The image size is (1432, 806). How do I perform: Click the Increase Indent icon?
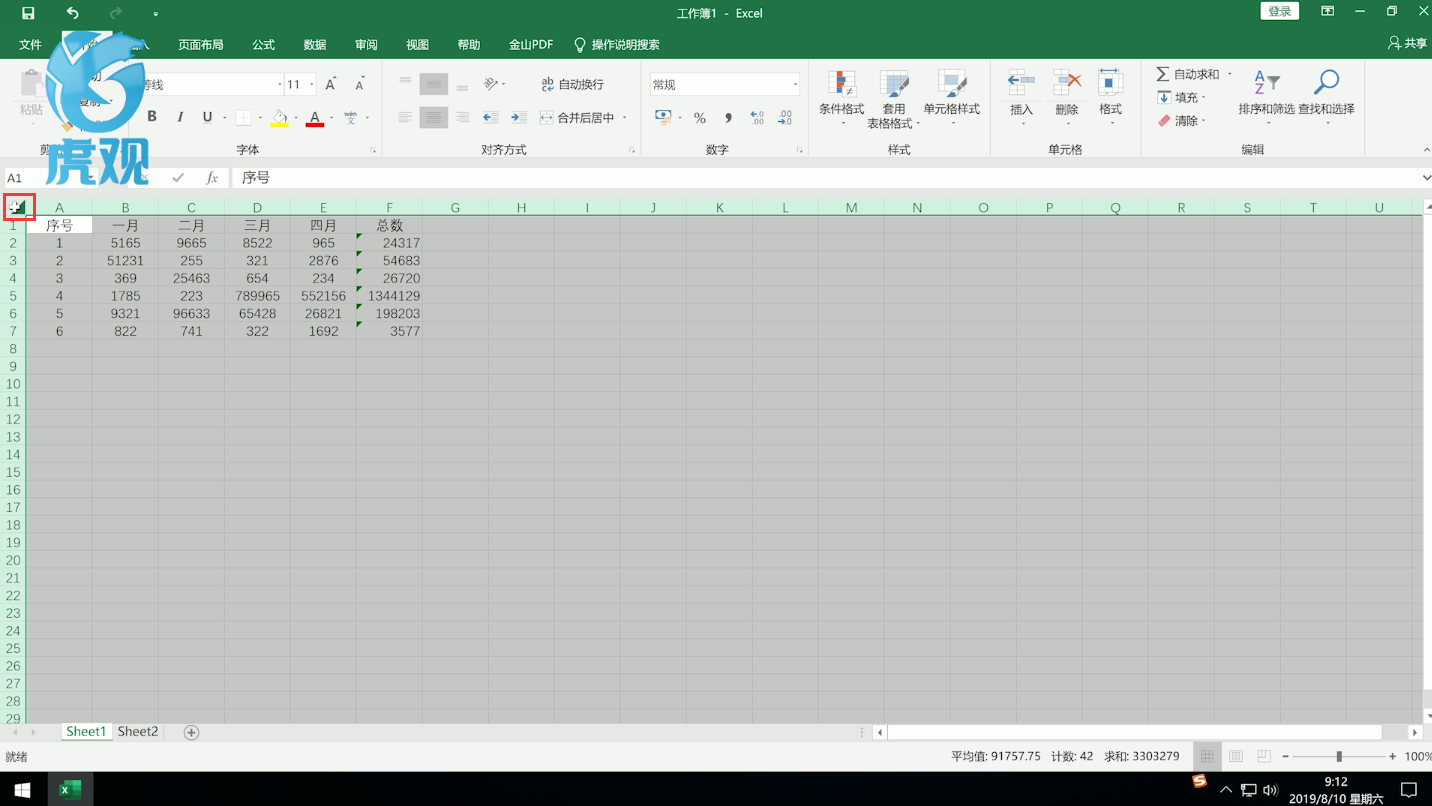518,118
